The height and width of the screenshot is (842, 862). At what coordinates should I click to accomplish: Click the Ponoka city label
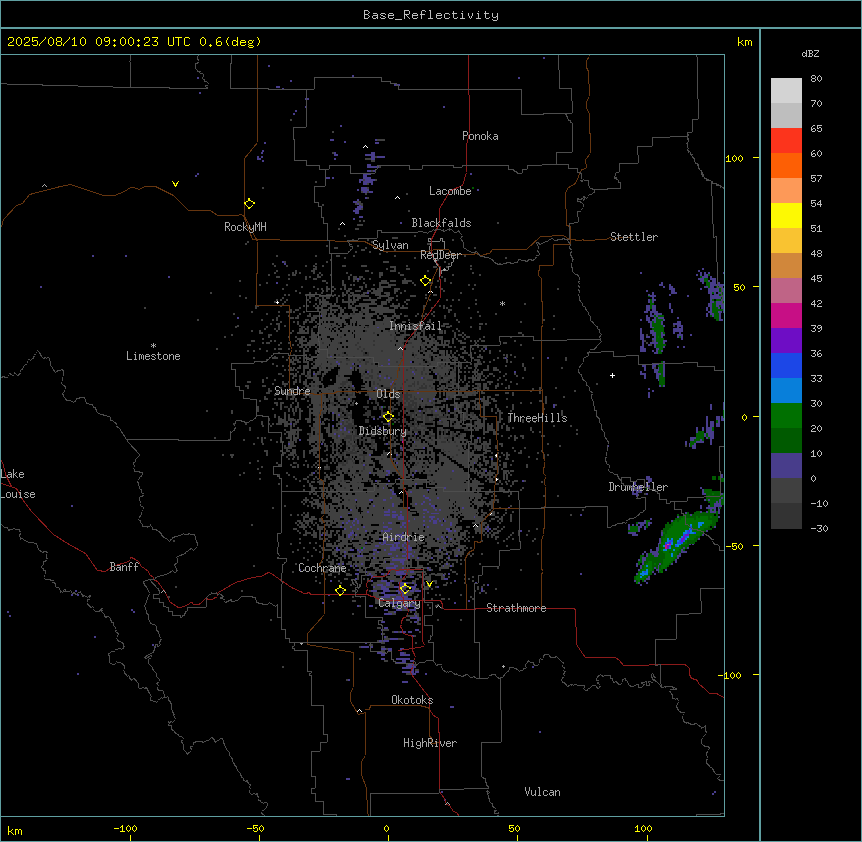point(480,136)
